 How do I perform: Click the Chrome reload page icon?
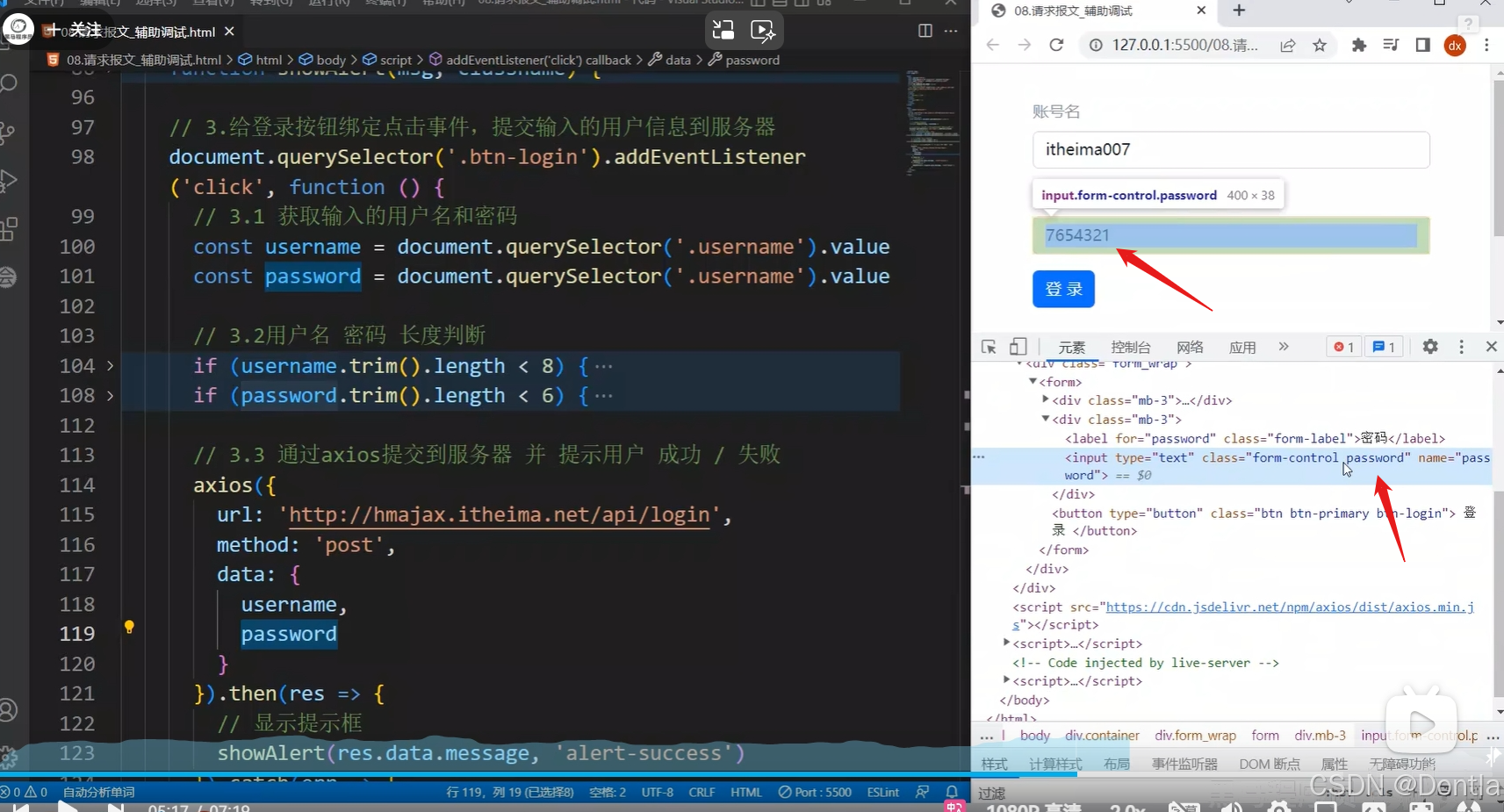point(1056,45)
